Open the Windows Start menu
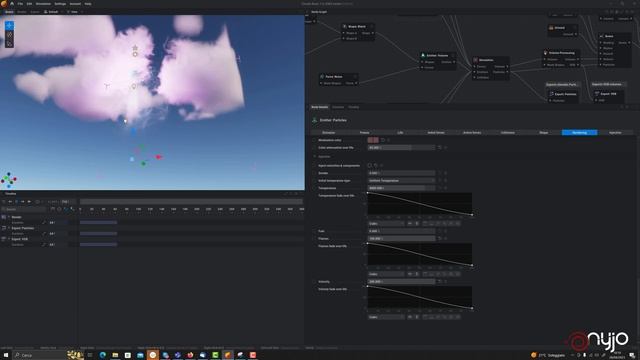 [x=6, y=355]
